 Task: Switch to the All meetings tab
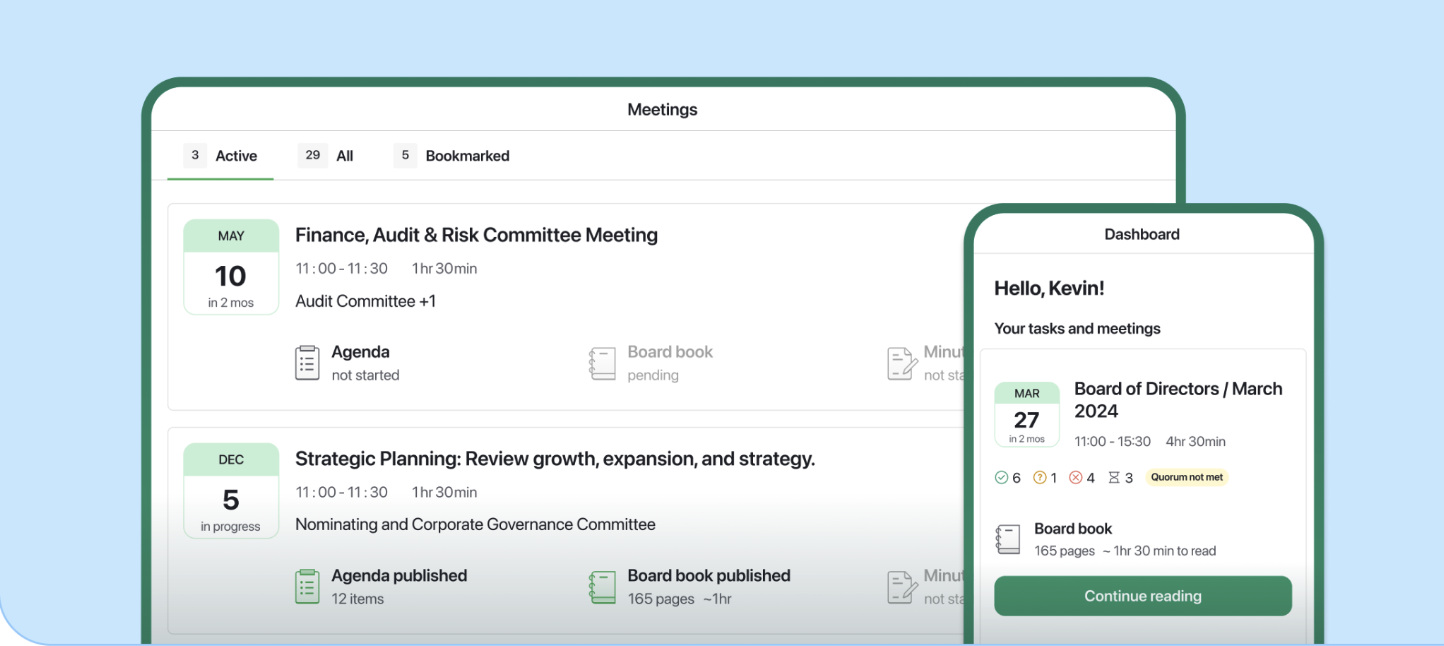coord(327,156)
